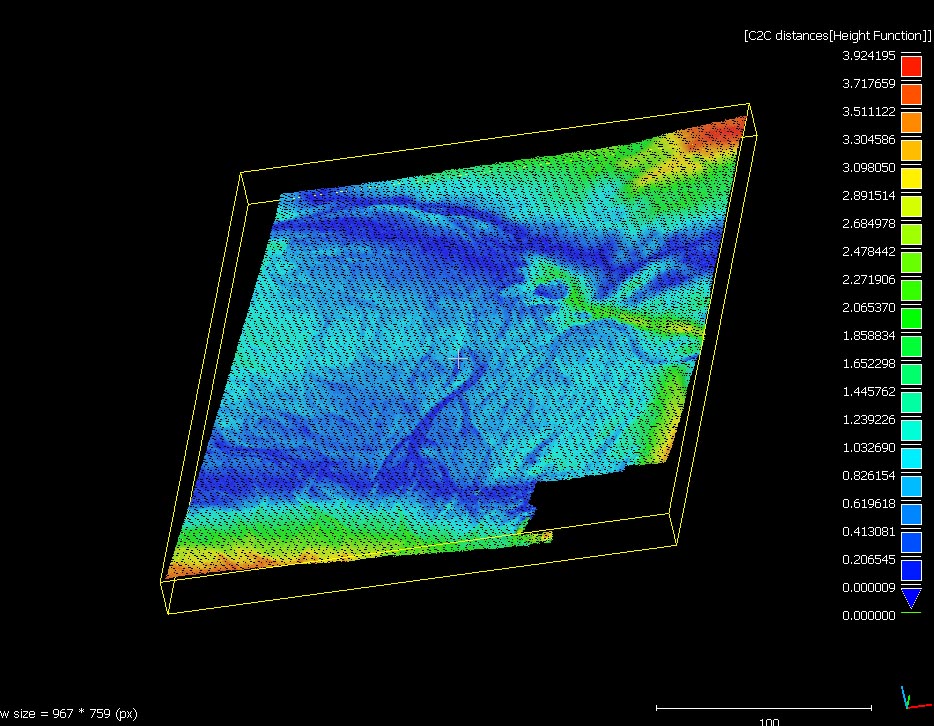Select the green swatch beside 2.065370
The image size is (934, 726).
click(x=910, y=319)
